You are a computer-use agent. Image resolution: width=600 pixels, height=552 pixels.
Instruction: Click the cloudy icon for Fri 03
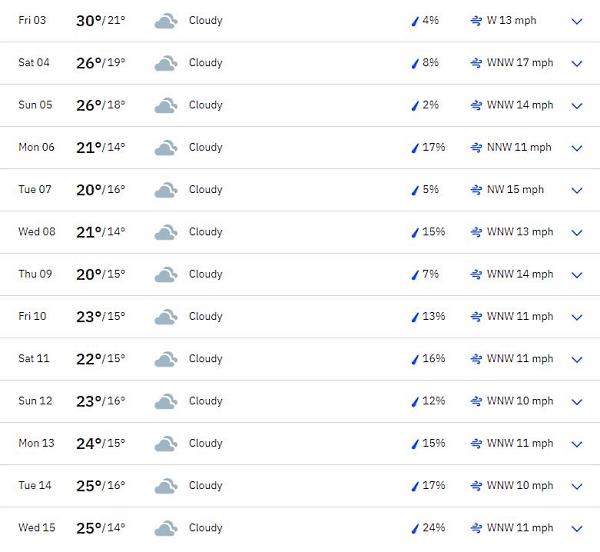[166, 21]
